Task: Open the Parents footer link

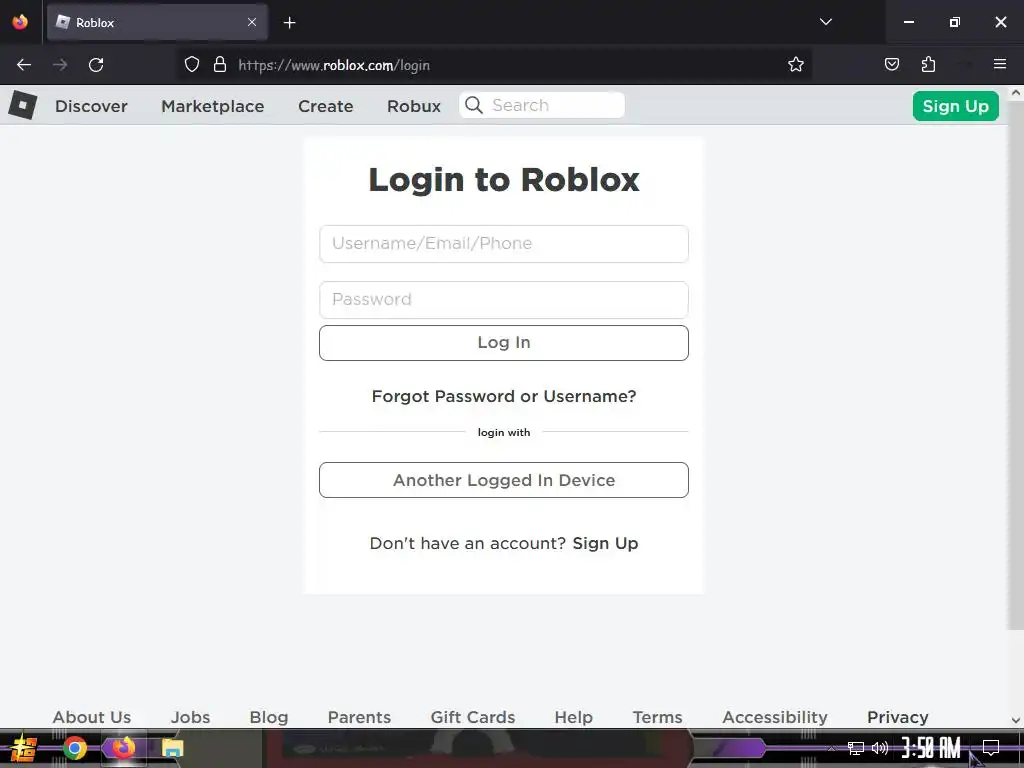Action: coord(359,717)
